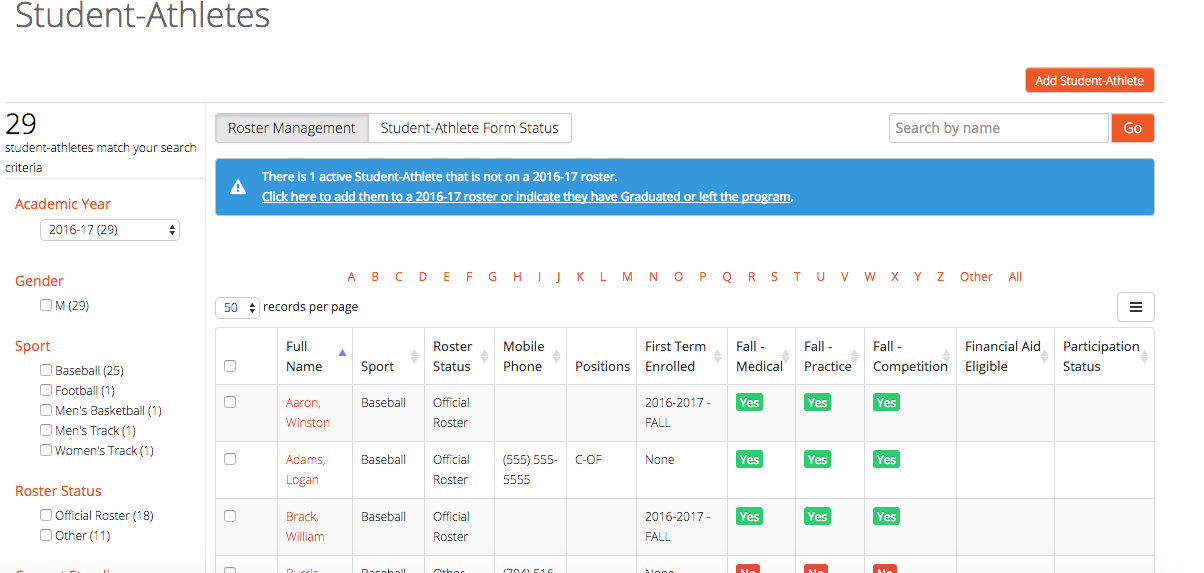Click the Sport filter heading

(33, 346)
